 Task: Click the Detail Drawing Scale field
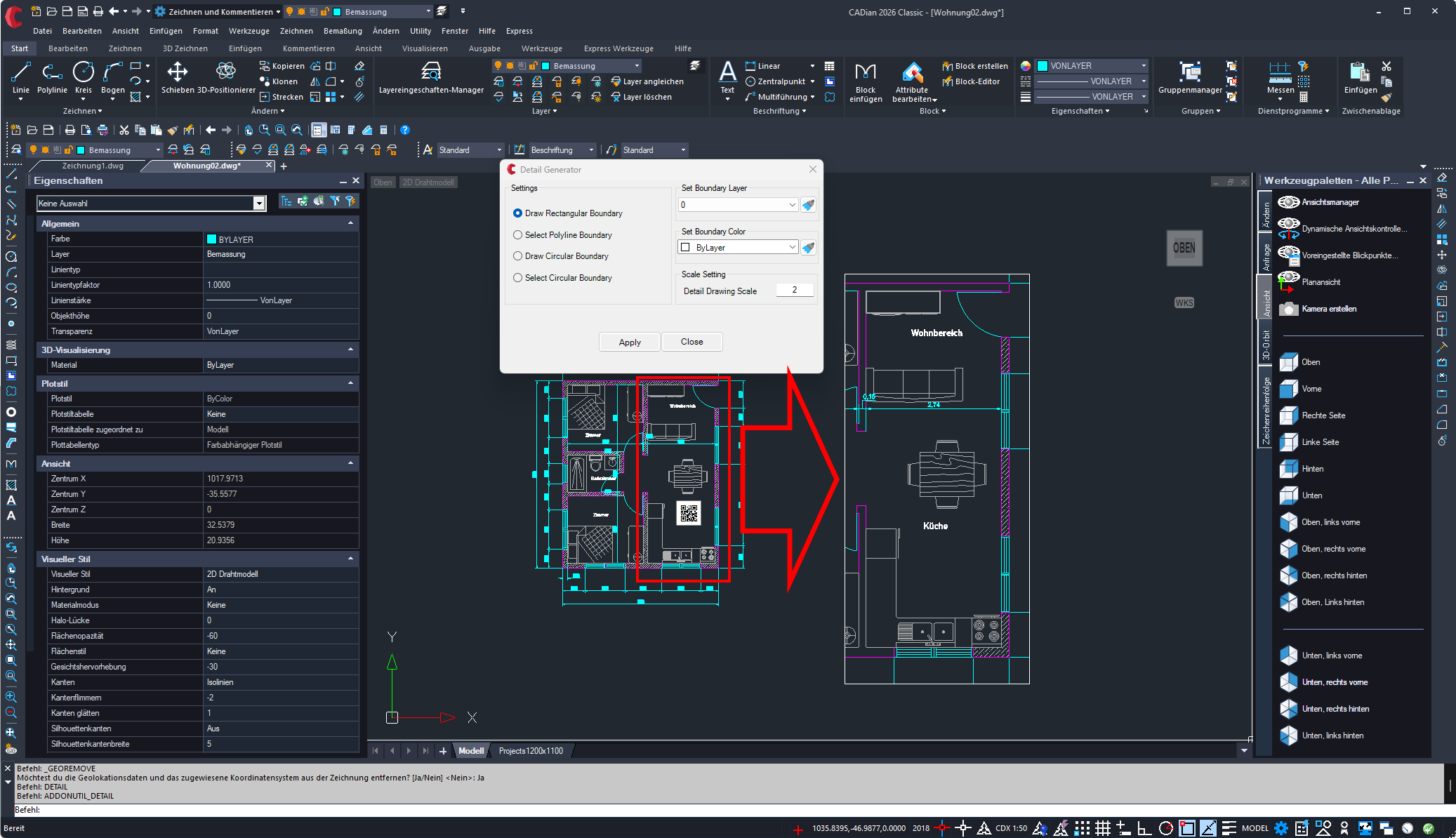click(794, 291)
